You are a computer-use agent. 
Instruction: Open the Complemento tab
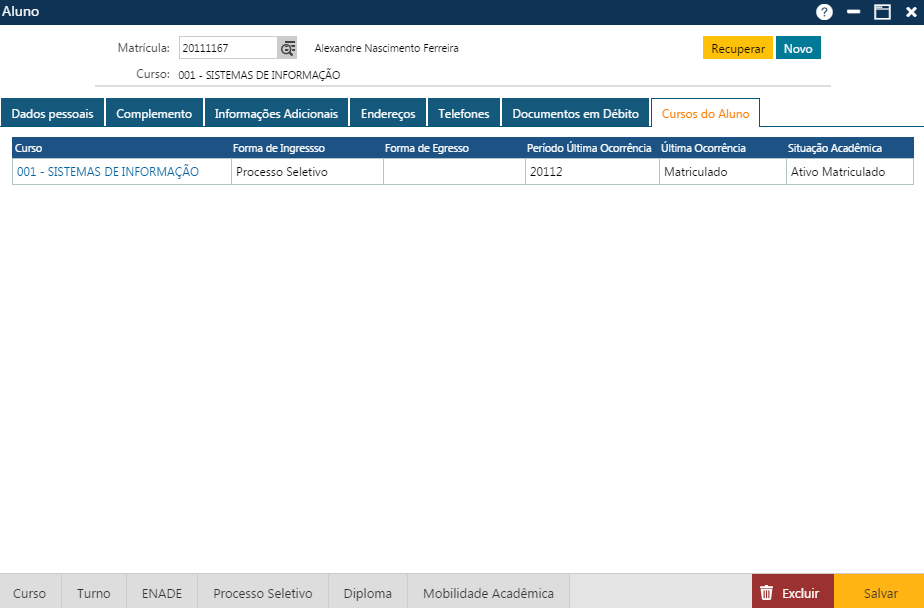pos(154,113)
